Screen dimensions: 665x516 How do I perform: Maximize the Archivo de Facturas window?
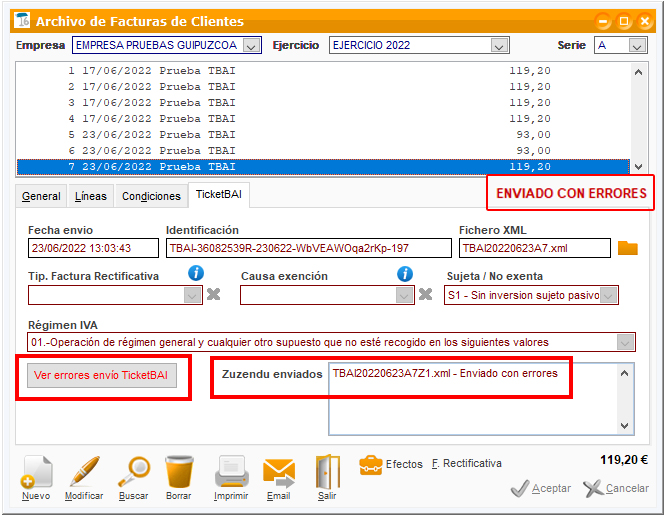(624, 21)
